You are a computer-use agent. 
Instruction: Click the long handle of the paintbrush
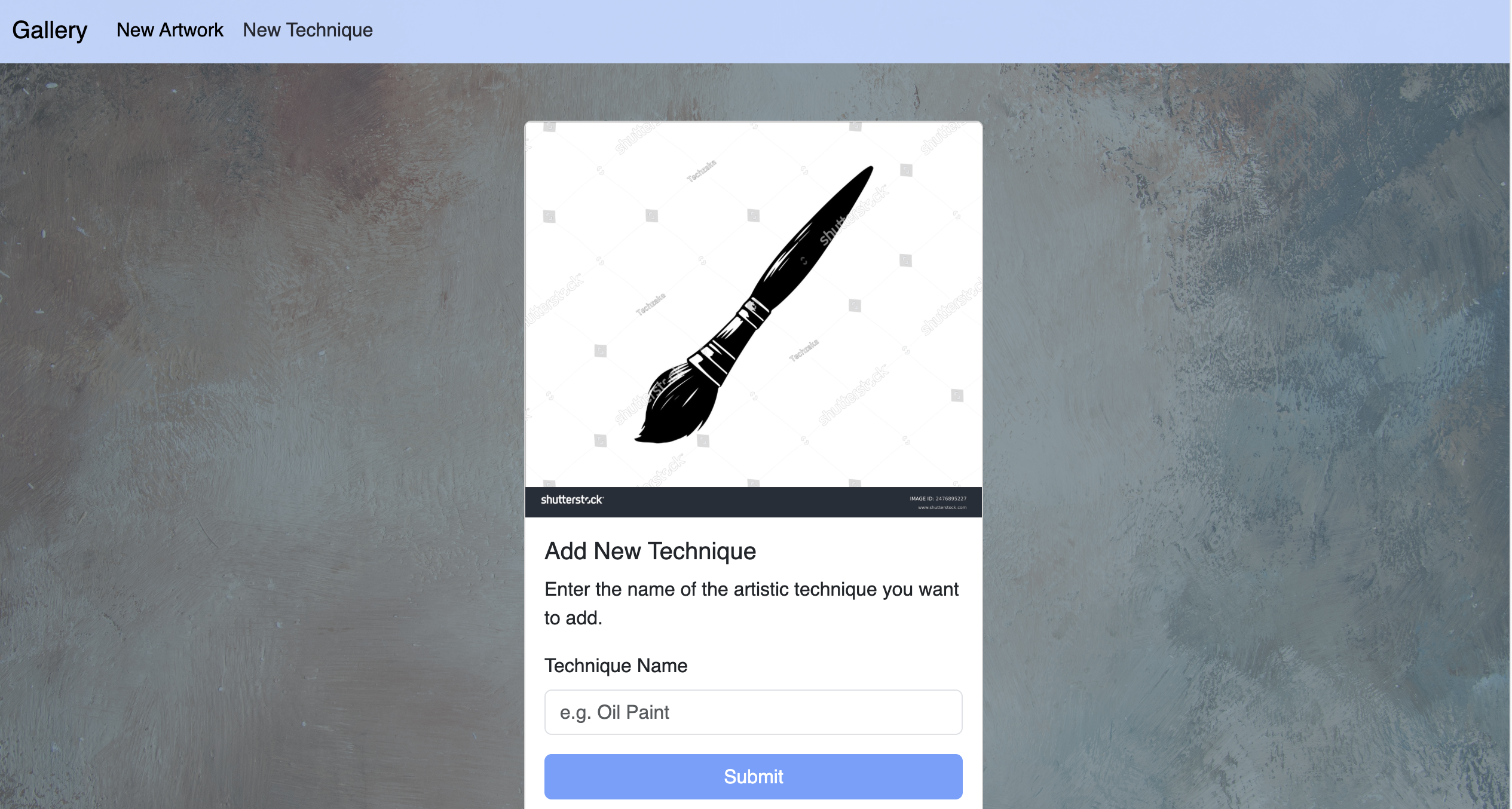[819, 233]
